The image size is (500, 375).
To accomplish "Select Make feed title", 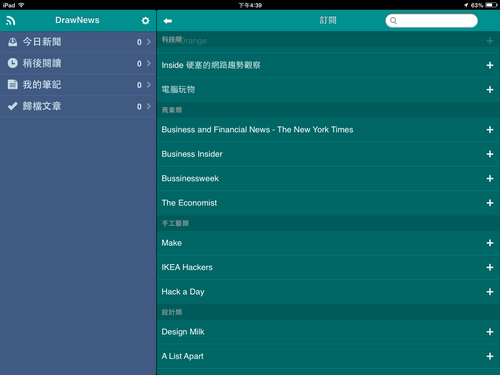I will click(x=172, y=243).
